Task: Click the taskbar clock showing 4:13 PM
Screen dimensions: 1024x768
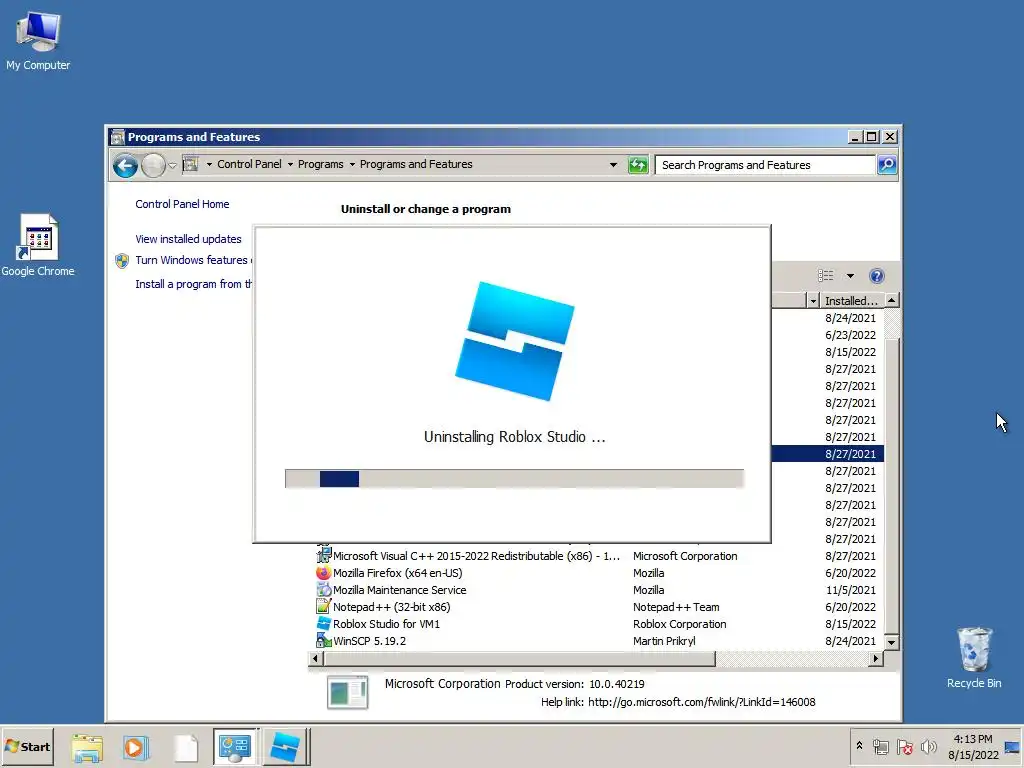Action: click(973, 747)
